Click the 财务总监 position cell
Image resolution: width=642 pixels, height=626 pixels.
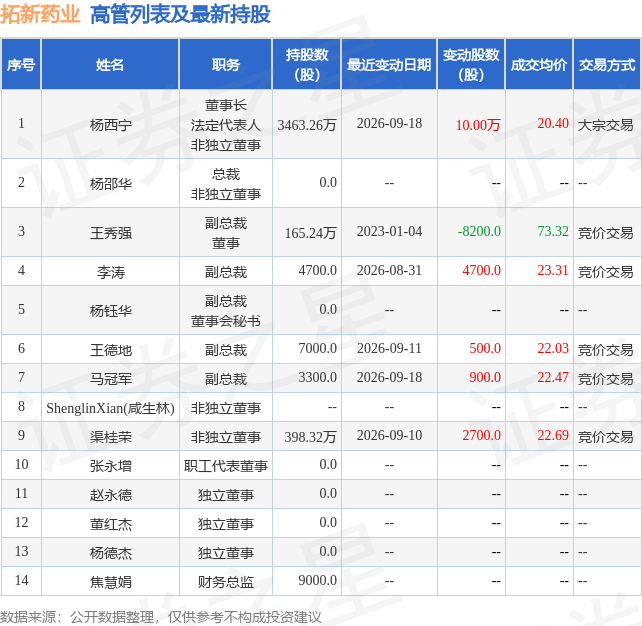226,582
